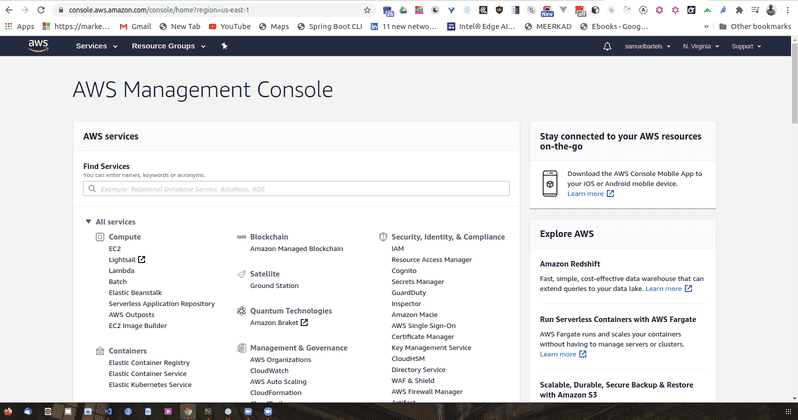Image resolution: width=798 pixels, height=420 pixels.
Task: Open VS Code from the taskbar
Action: pos(108,411)
